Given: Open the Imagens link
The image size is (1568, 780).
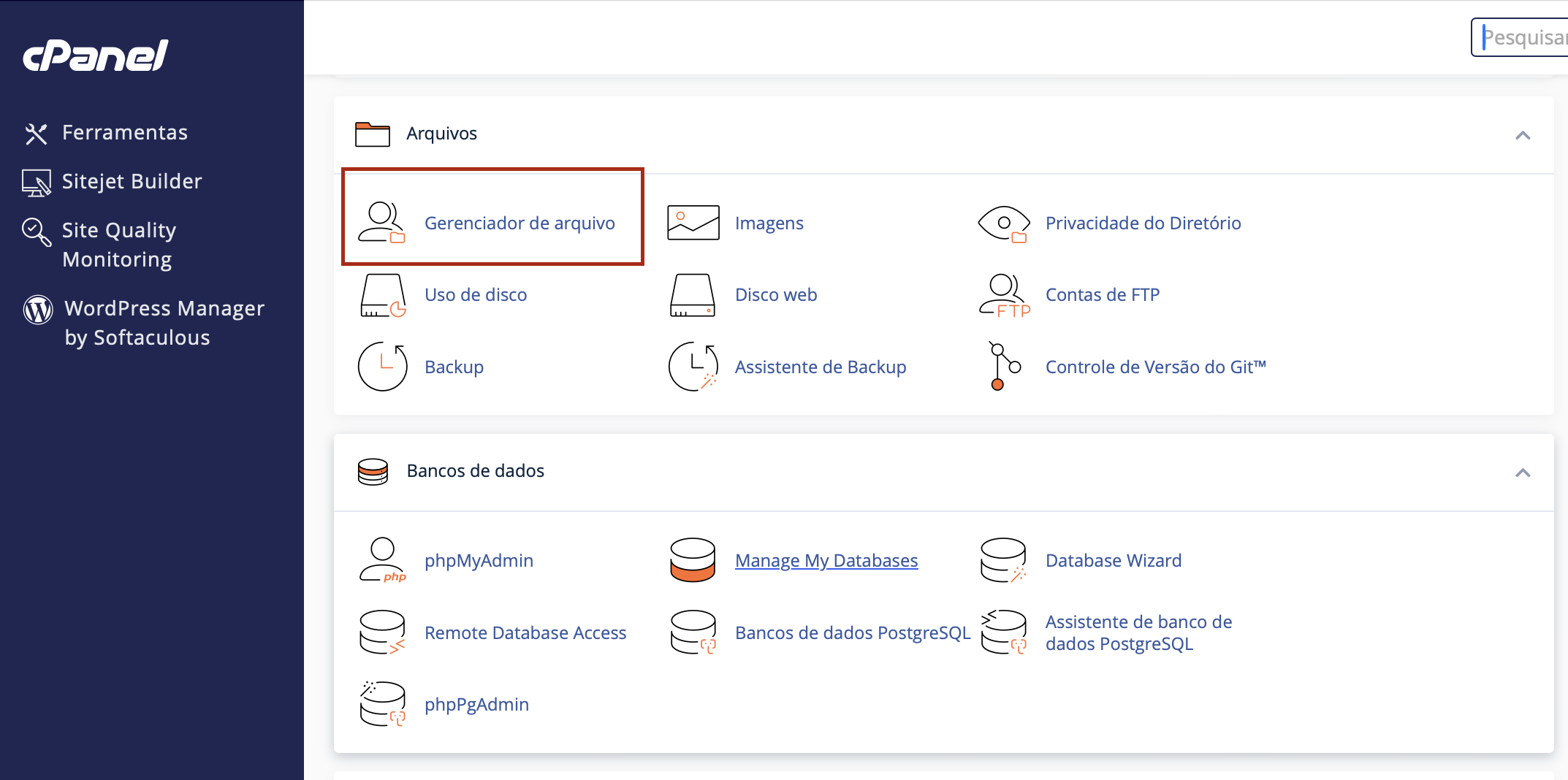Looking at the screenshot, I should (x=769, y=223).
